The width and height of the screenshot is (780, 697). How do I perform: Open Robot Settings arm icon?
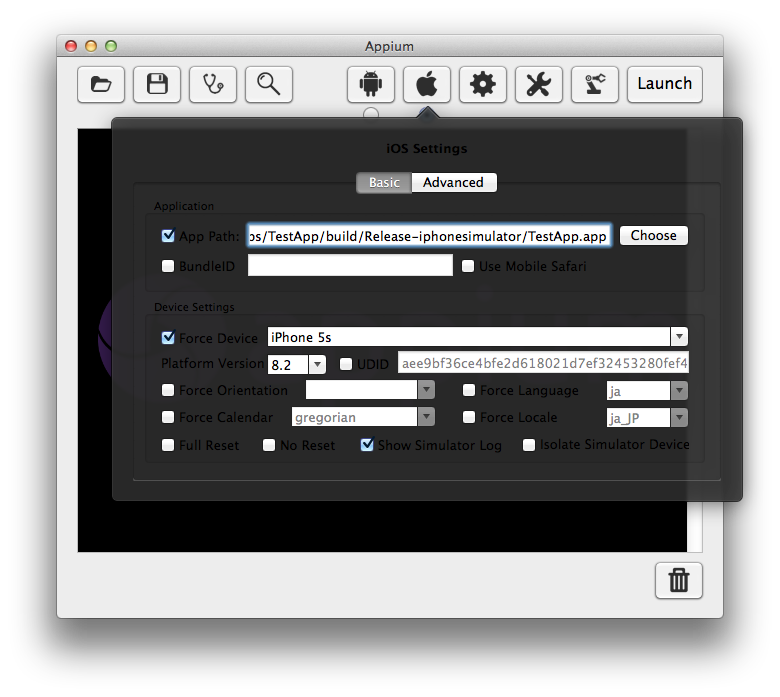coord(594,84)
